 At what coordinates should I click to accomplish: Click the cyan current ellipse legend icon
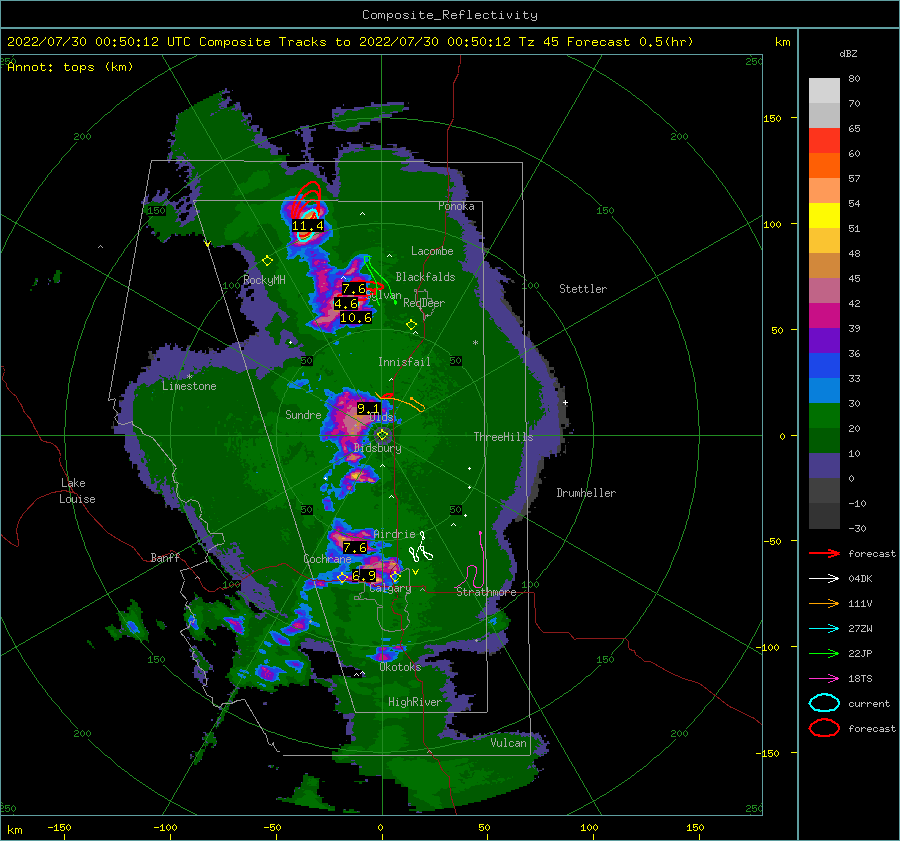[x=824, y=703]
